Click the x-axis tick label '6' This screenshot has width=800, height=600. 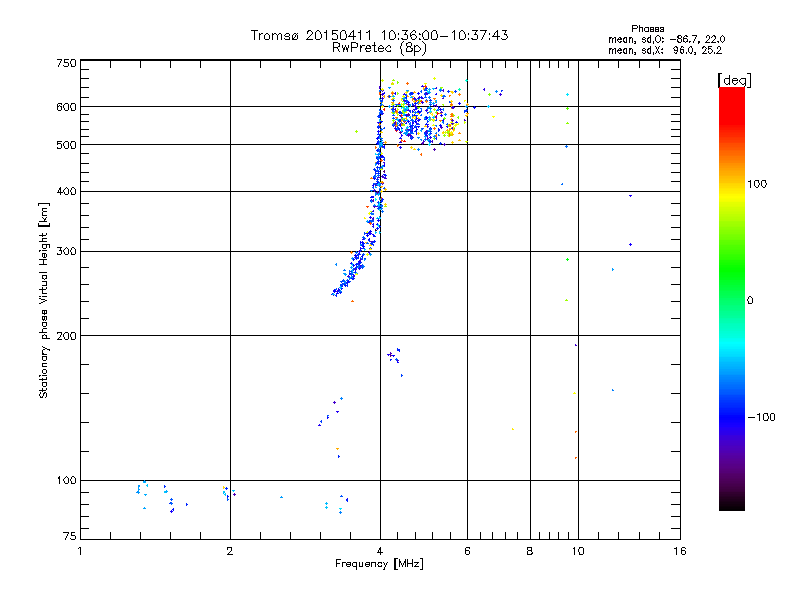pos(467,551)
